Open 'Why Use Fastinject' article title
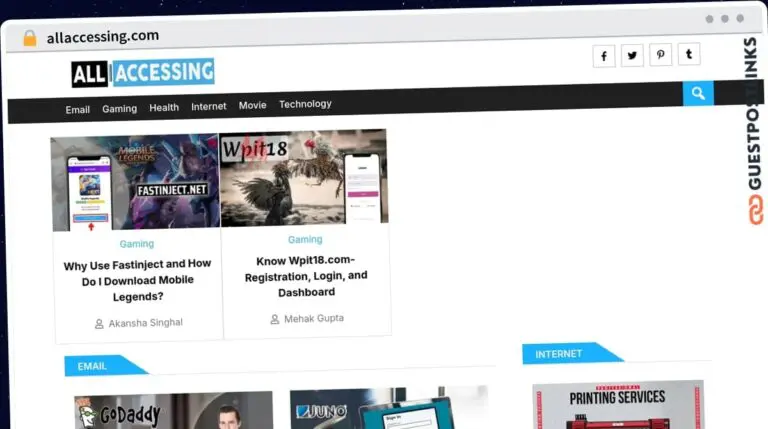This screenshot has height=429, width=768. 137,281
